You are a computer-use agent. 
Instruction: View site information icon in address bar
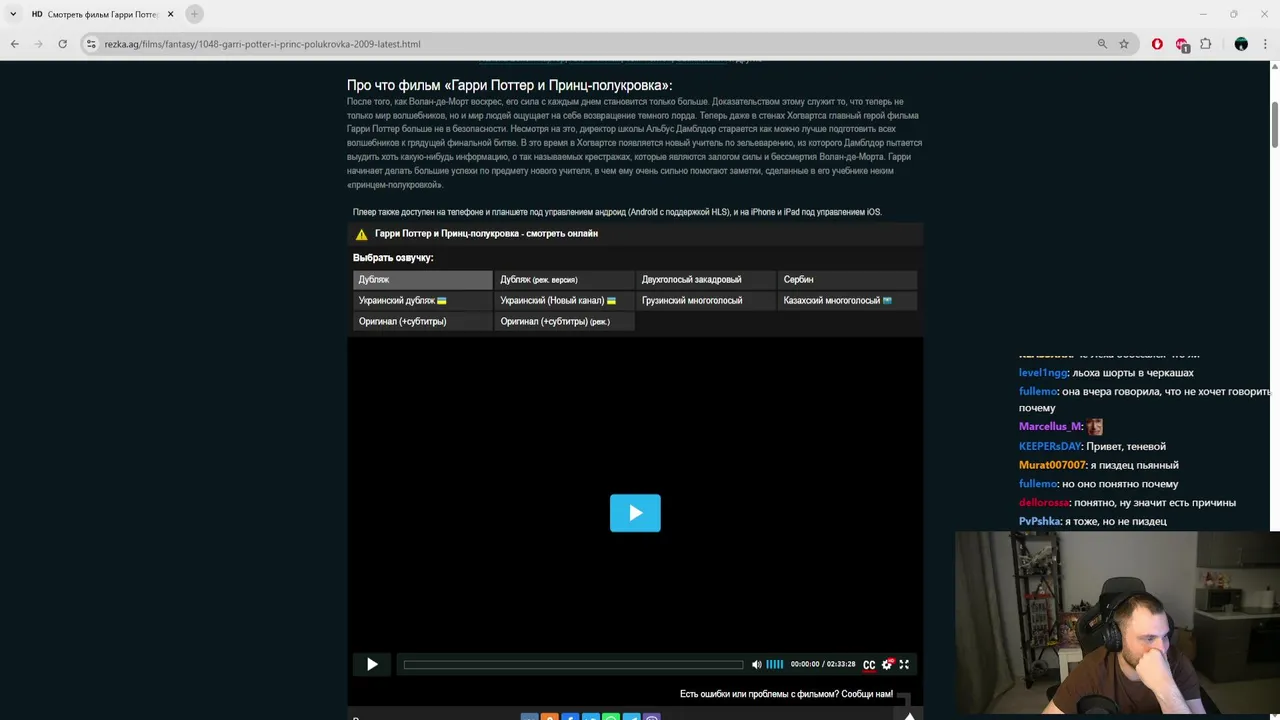91,44
